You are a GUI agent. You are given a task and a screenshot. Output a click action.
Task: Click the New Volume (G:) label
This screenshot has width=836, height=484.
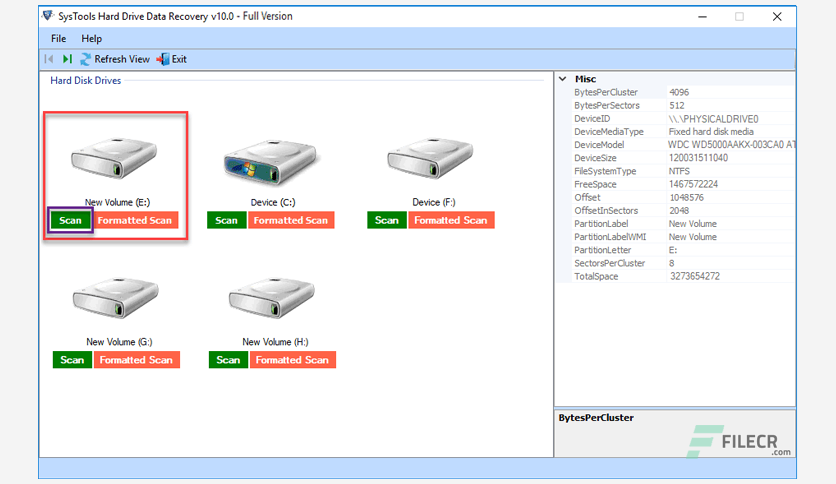tap(119, 342)
